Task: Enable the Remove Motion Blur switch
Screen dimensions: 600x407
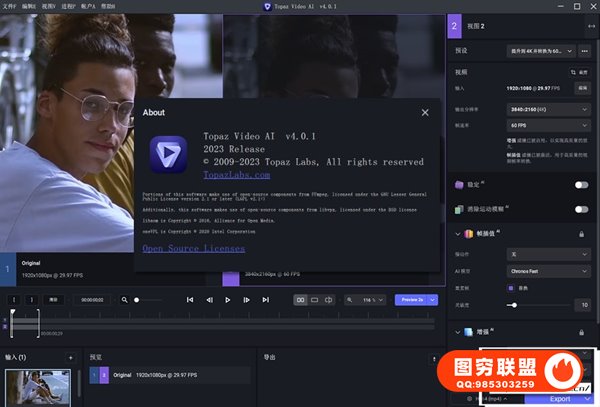Action: tap(580, 209)
